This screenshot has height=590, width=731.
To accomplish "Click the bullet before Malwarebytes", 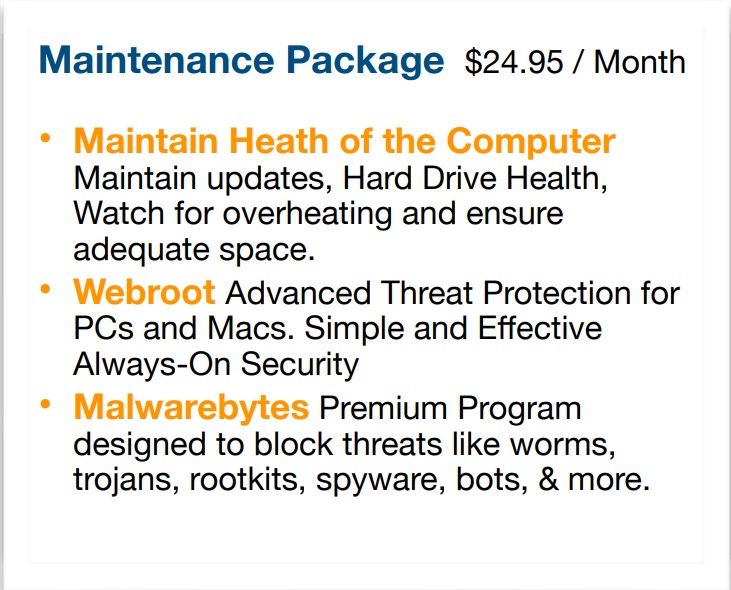I will tap(45, 404).
